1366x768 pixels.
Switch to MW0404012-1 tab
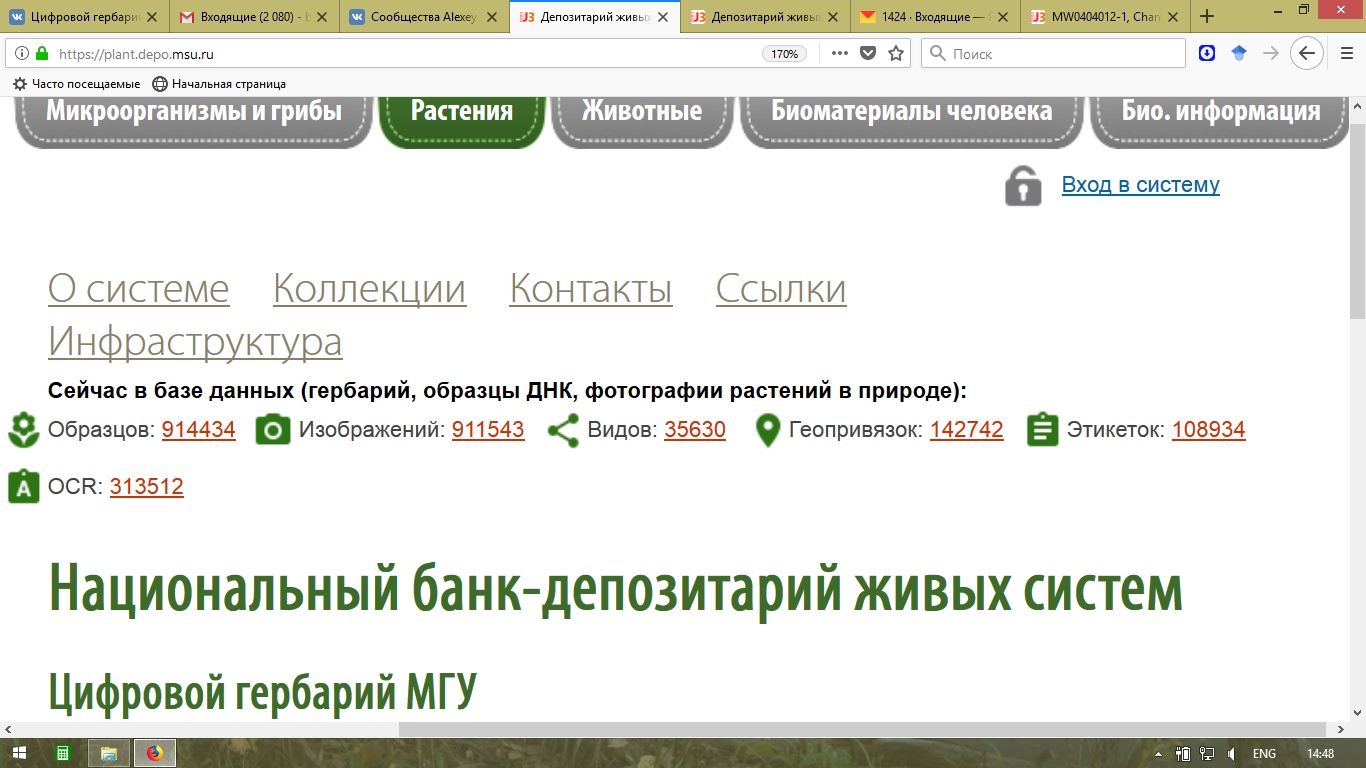1105,16
